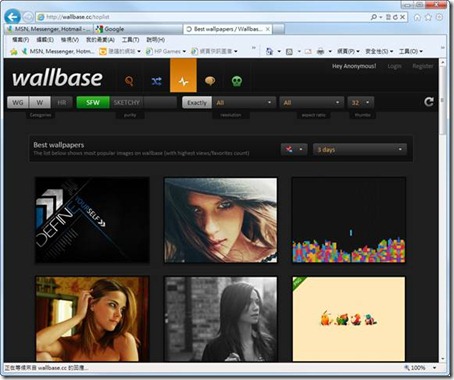Open the browser Tools gear icon

pos(440,17)
